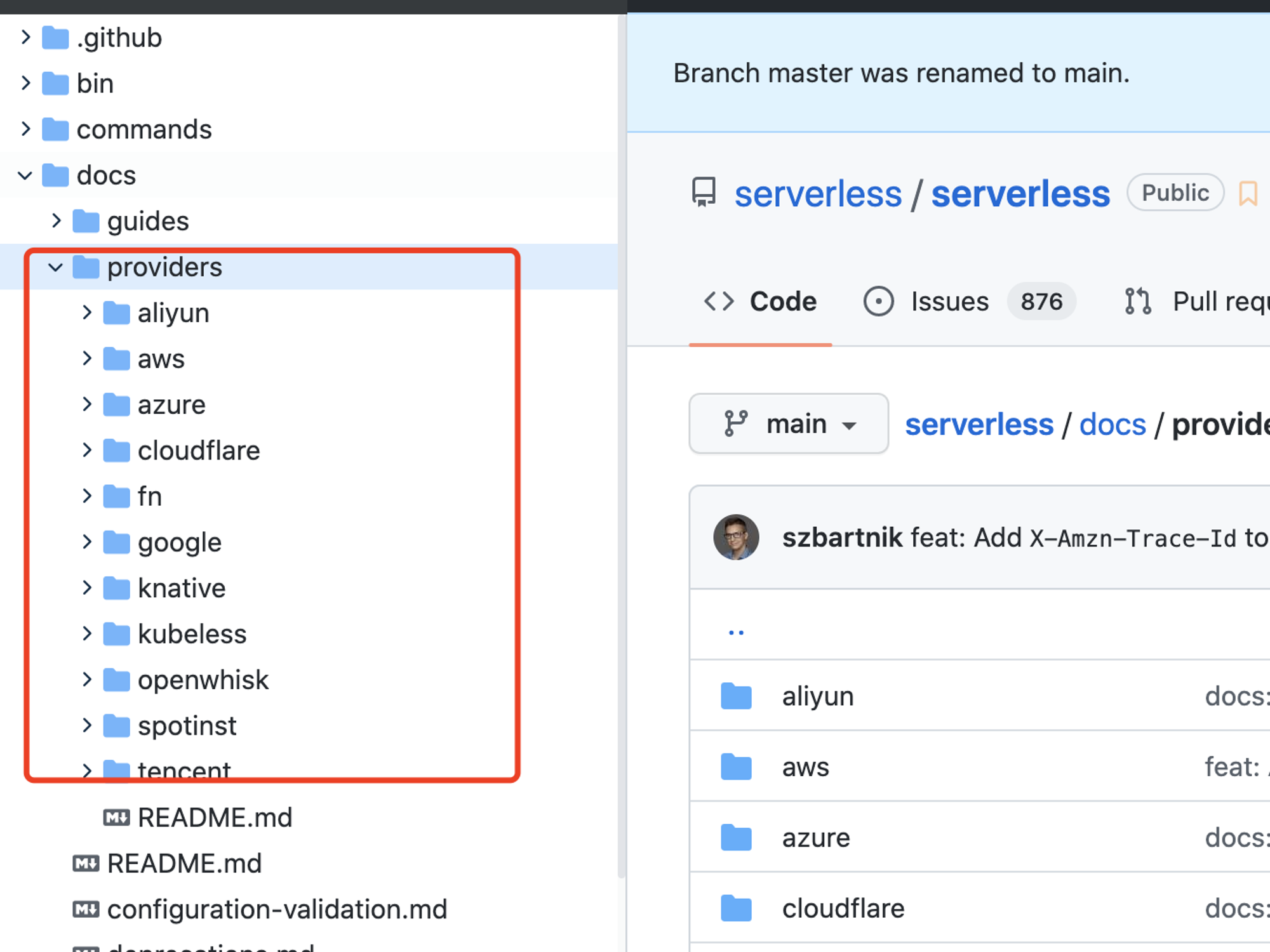The width and height of the screenshot is (1270, 952).
Task: Select README.md under providers in tree
Action: [215, 817]
